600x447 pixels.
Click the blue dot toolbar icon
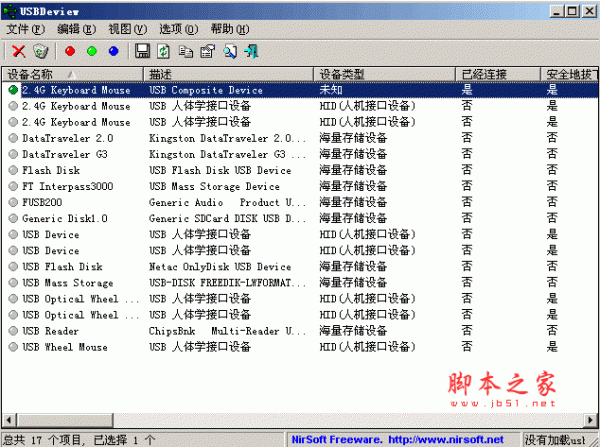[x=114, y=51]
